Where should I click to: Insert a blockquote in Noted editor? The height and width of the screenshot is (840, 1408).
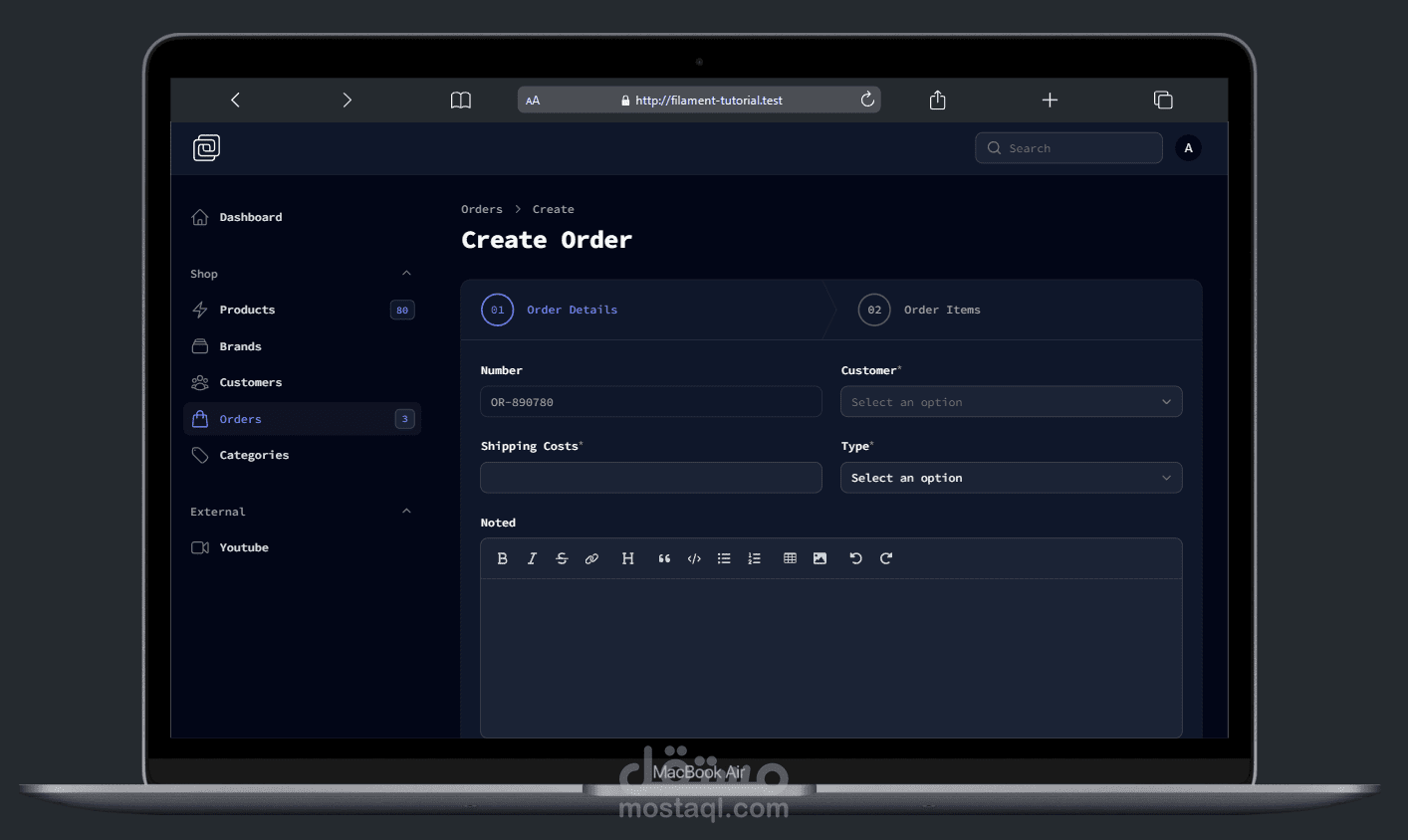(664, 558)
